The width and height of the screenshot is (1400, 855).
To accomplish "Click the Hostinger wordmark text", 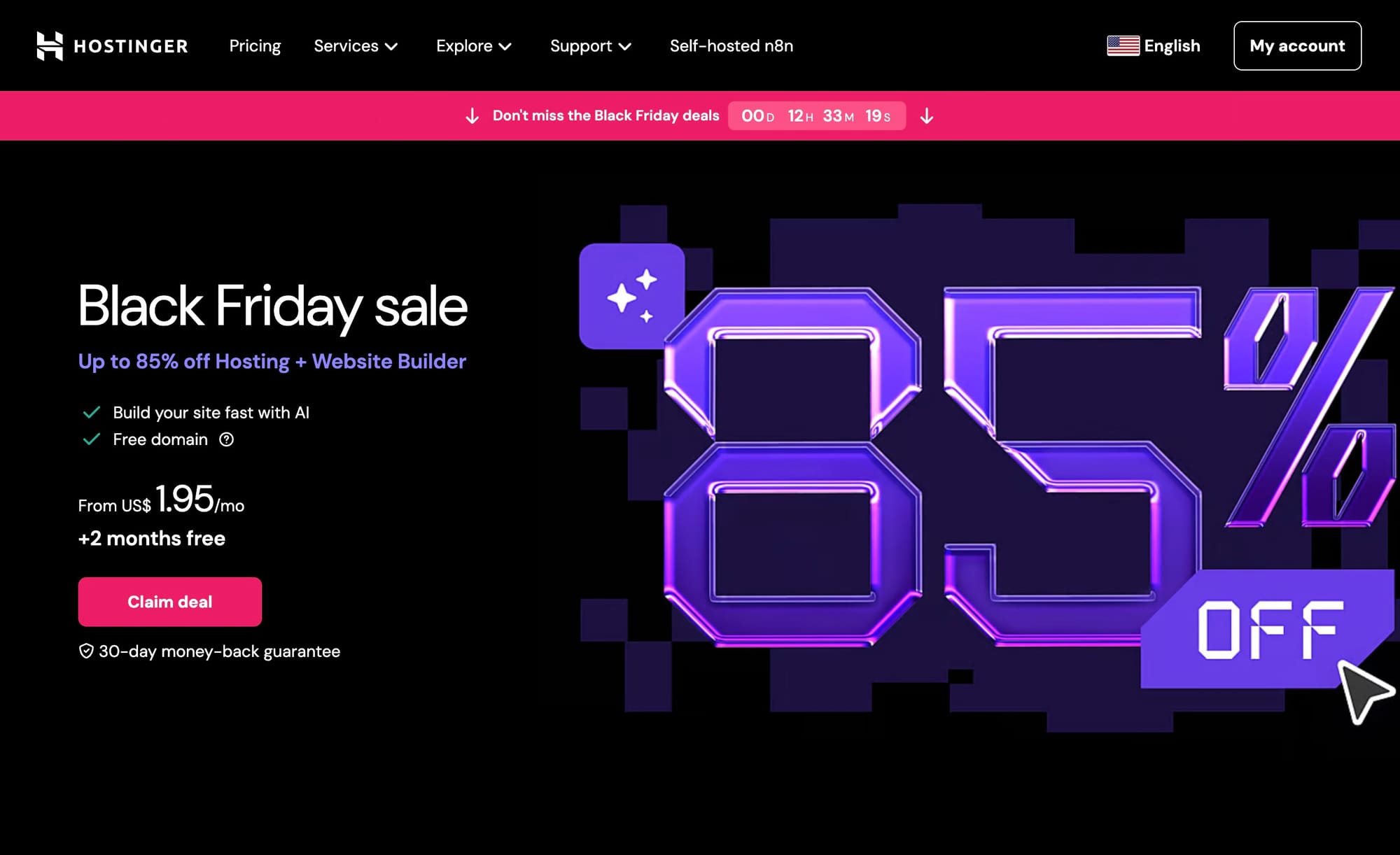I will (131, 46).
